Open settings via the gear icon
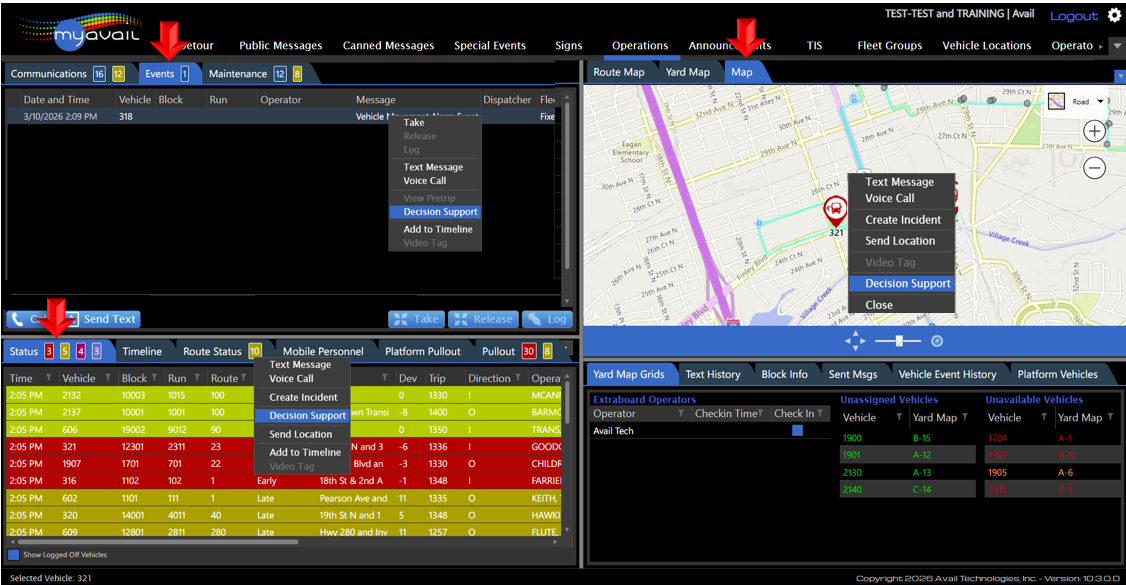1126x585 pixels. [1115, 16]
